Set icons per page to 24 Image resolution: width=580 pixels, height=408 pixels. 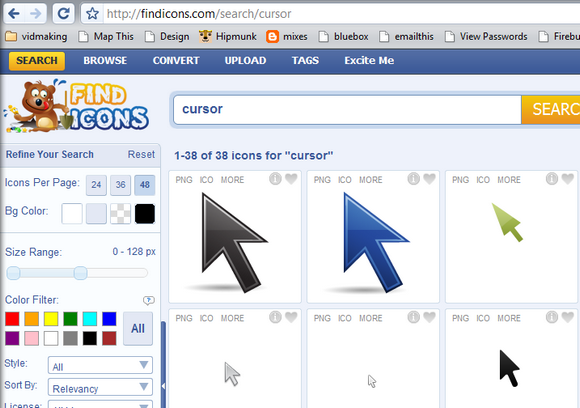pyautogui.click(x=96, y=185)
